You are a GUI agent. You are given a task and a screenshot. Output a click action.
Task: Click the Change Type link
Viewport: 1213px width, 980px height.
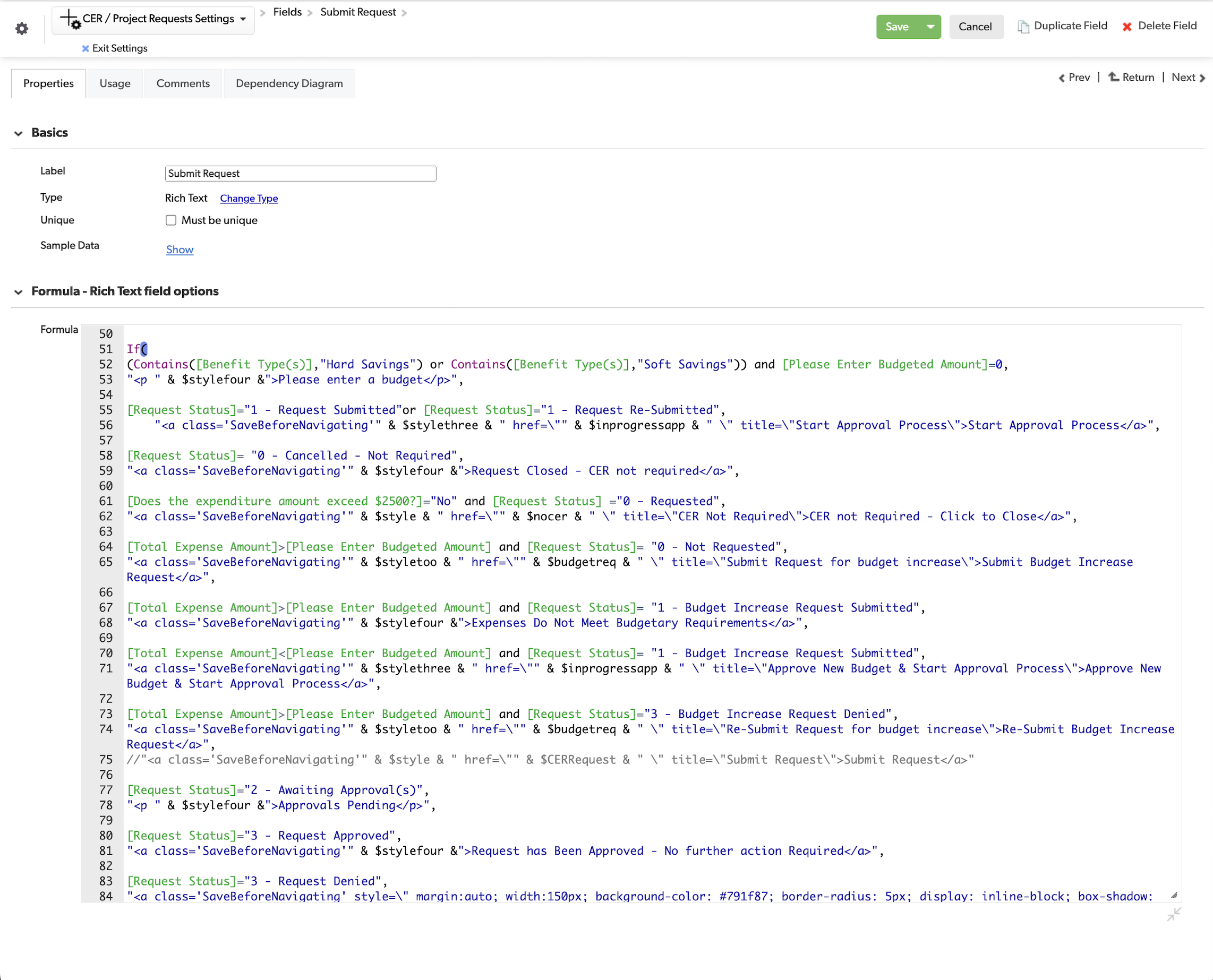(x=249, y=198)
